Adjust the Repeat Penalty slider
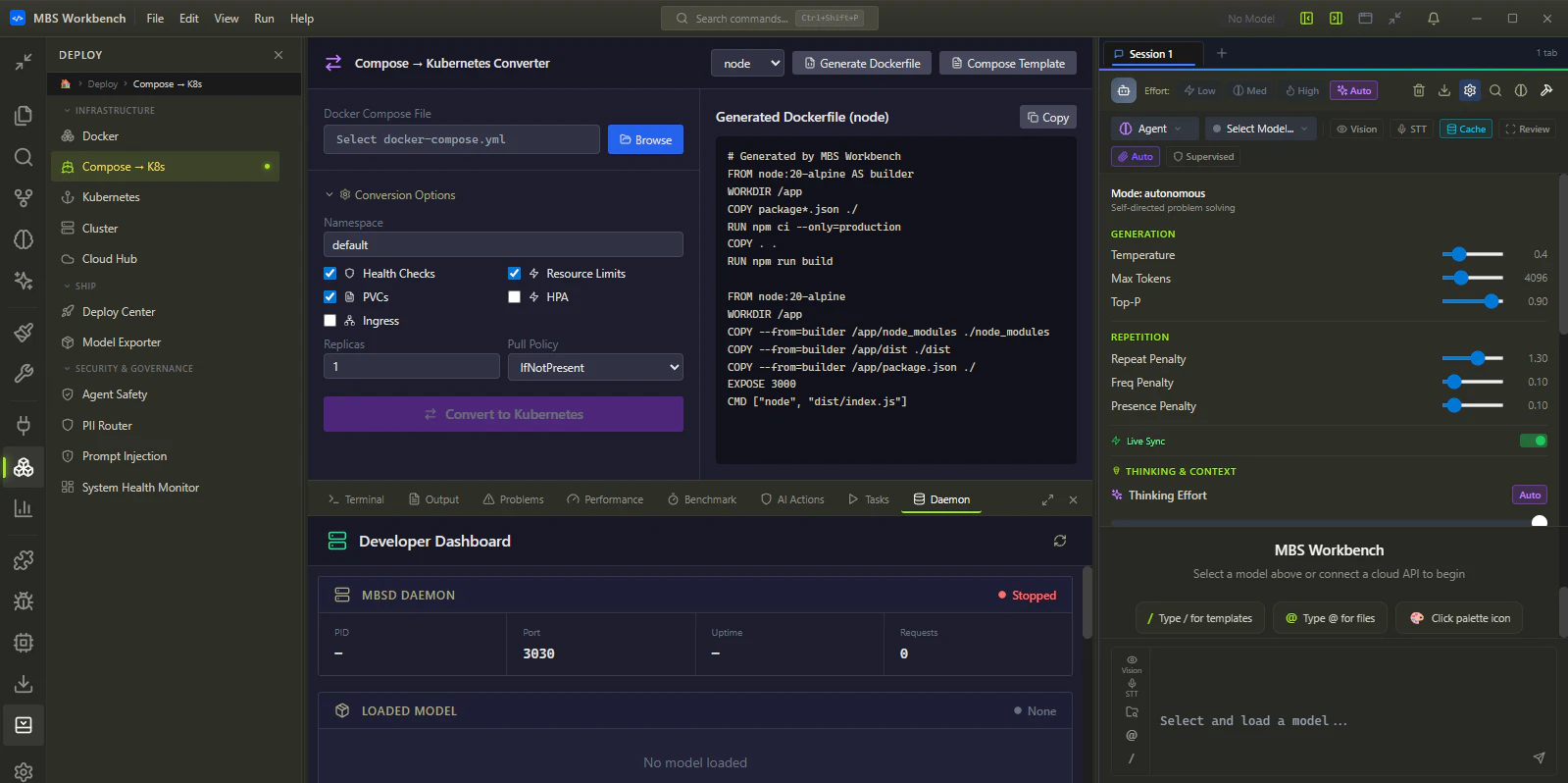The width and height of the screenshot is (1568, 783). 1472,358
